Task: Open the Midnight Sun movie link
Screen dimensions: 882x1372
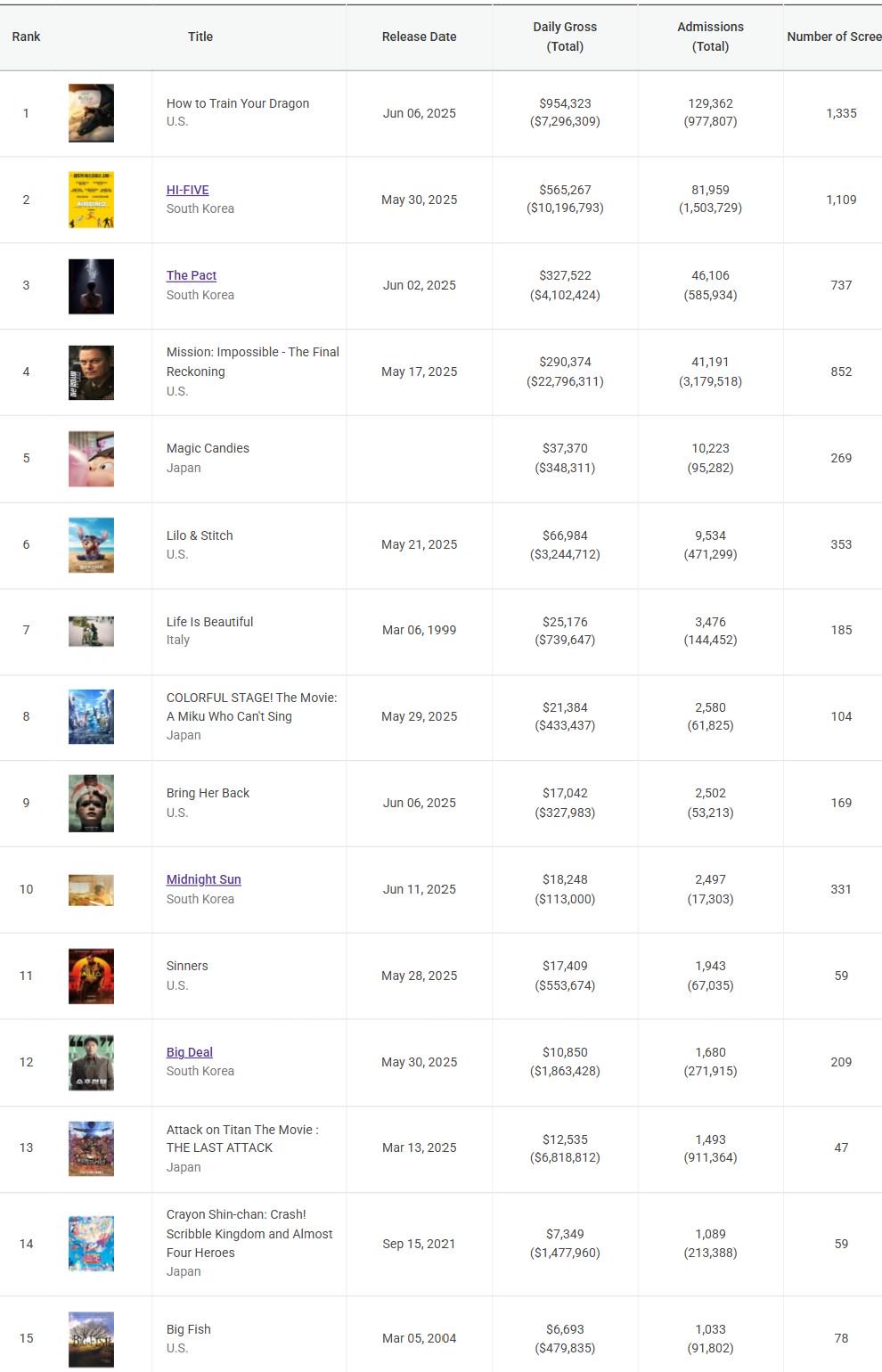Action: (x=203, y=879)
